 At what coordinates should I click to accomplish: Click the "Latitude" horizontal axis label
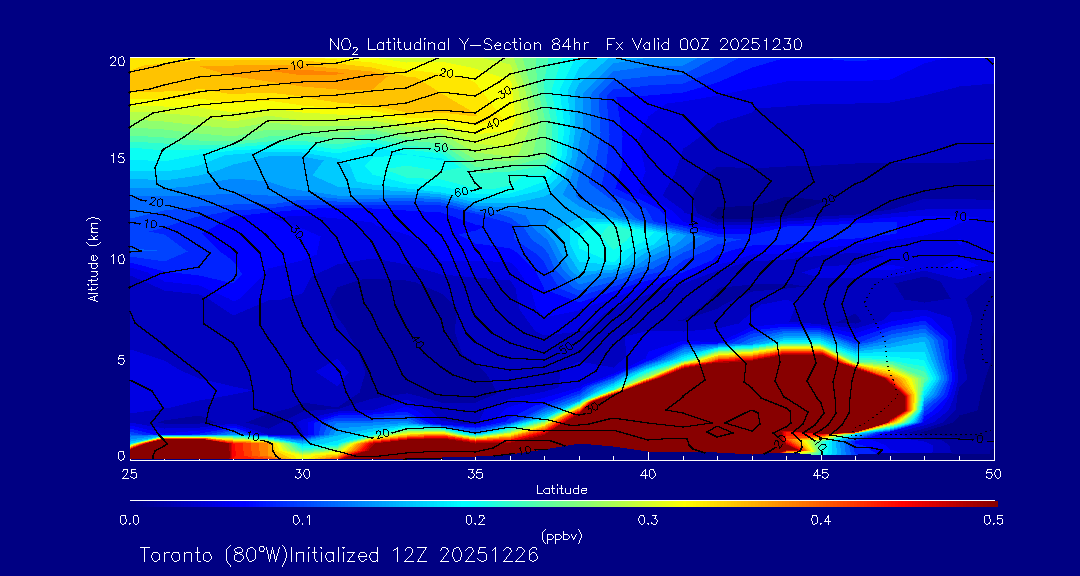coord(562,491)
